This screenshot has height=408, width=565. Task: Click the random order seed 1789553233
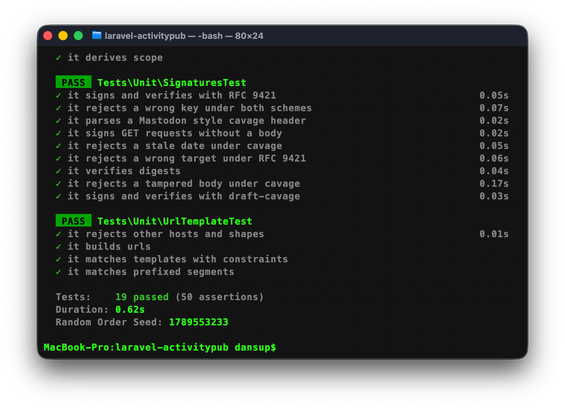click(199, 322)
